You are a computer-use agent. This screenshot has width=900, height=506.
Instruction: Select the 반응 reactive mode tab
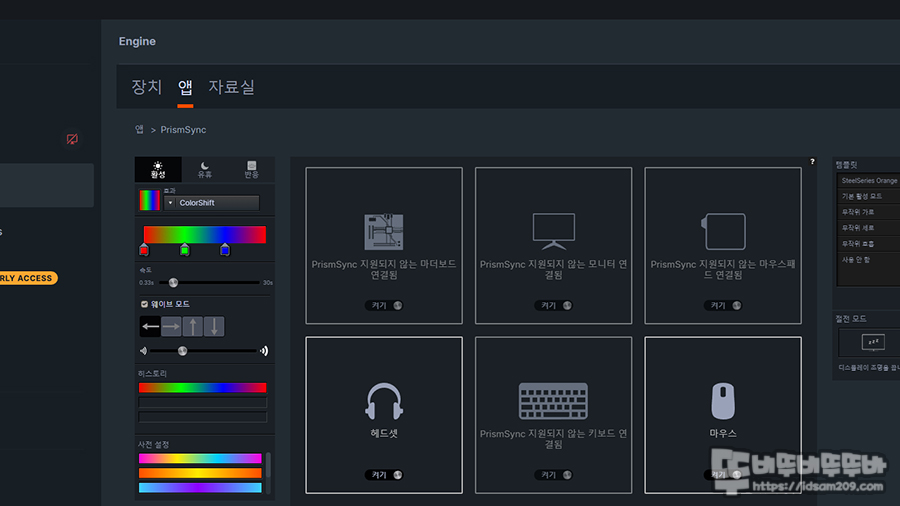[x=251, y=170]
